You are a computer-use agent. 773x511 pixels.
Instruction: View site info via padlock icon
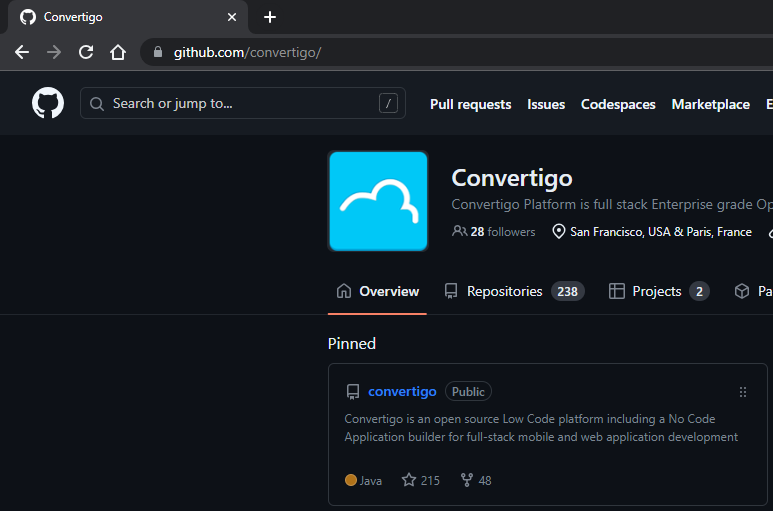[157, 52]
